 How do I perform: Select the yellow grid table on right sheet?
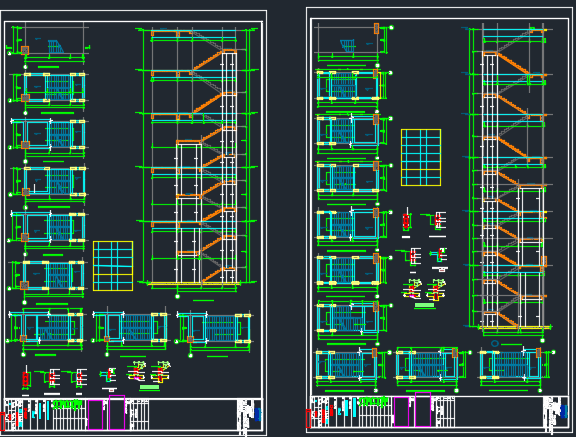click(421, 157)
